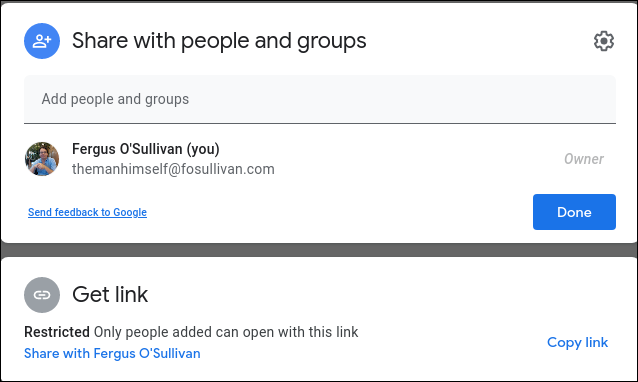Click the themanhimself@fosullivan.com email address

[173, 169]
